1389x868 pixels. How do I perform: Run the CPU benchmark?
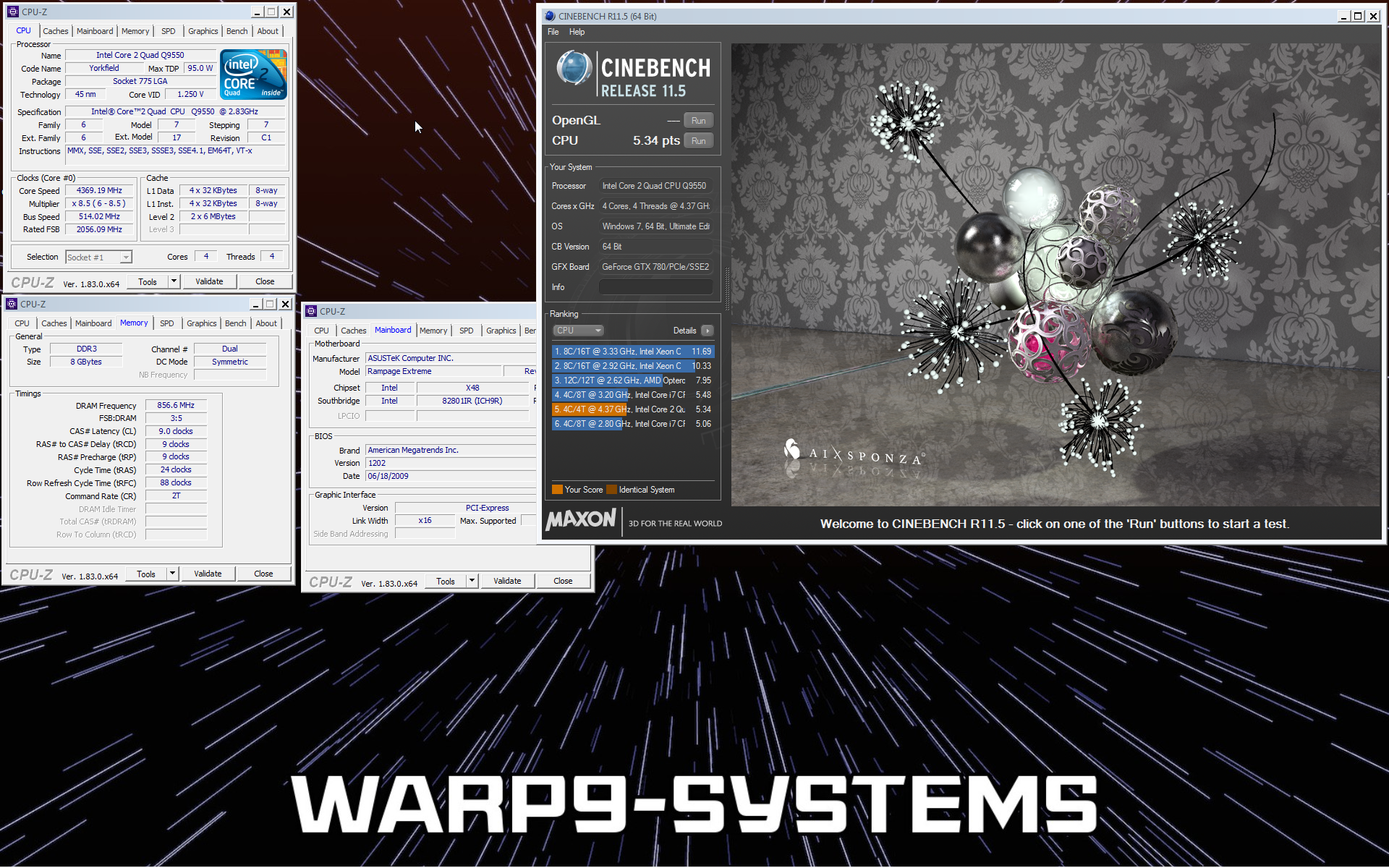[698, 141]
